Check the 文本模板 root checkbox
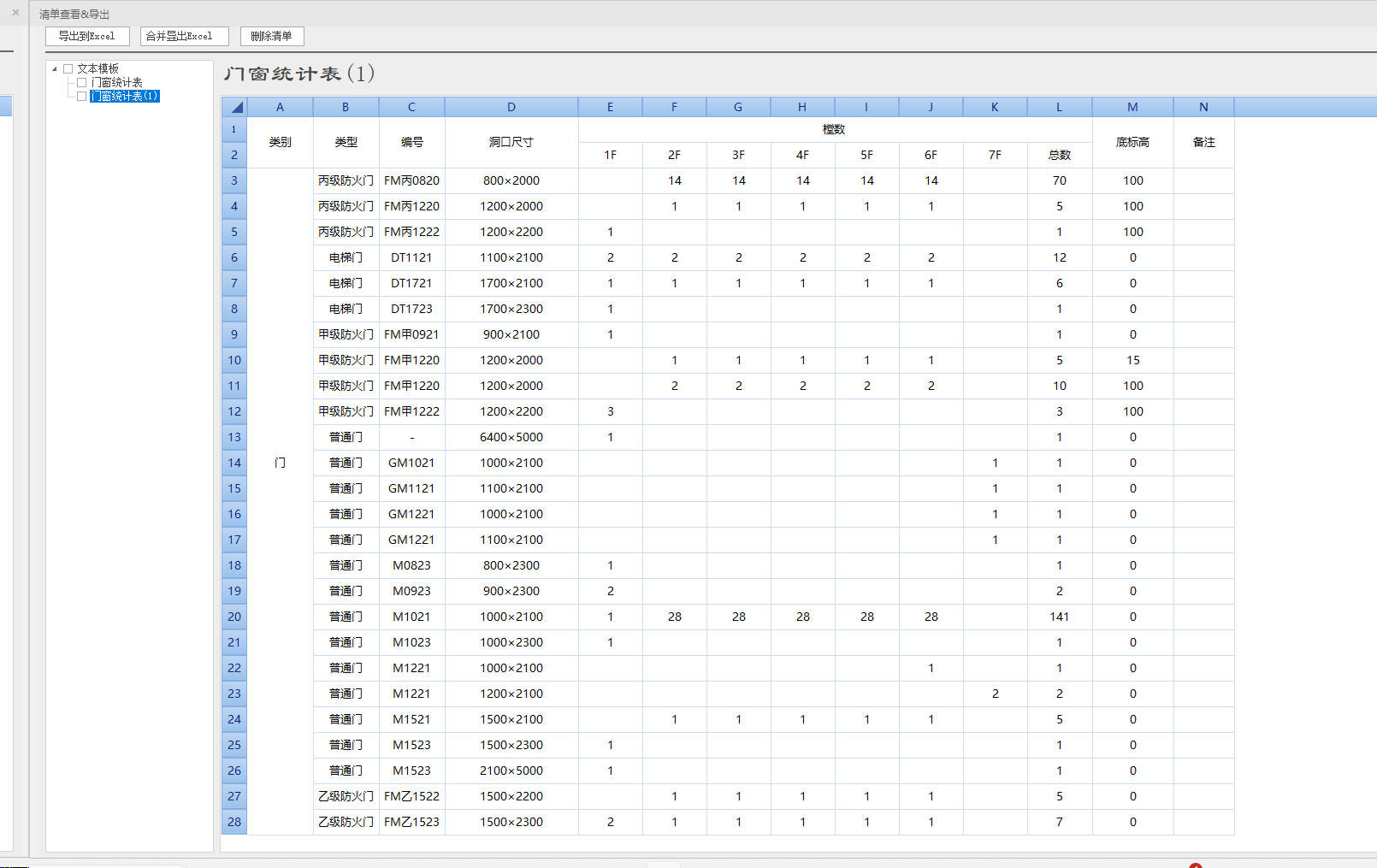This screenshot has width=1377, height=868. pos(68,68)
